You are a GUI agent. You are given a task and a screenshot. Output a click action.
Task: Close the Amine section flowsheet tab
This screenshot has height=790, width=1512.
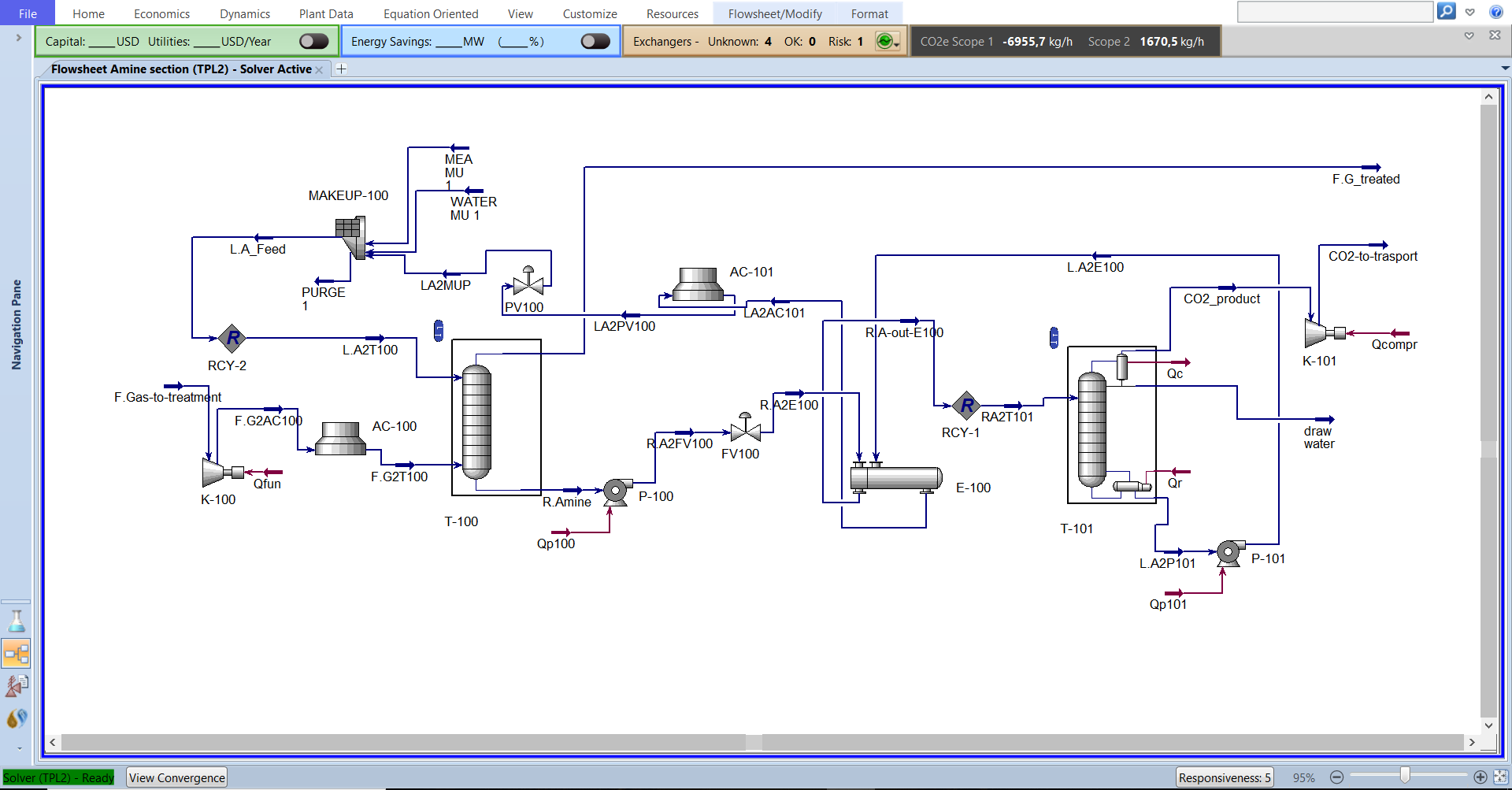319,69
